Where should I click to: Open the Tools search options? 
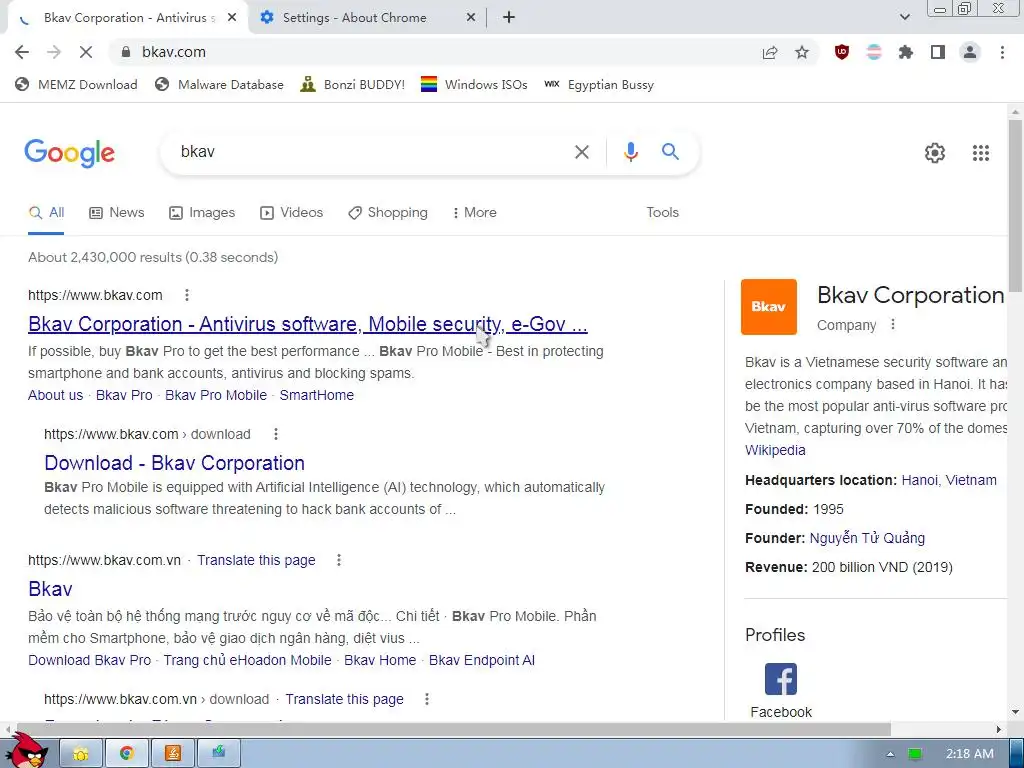point(662,213)
